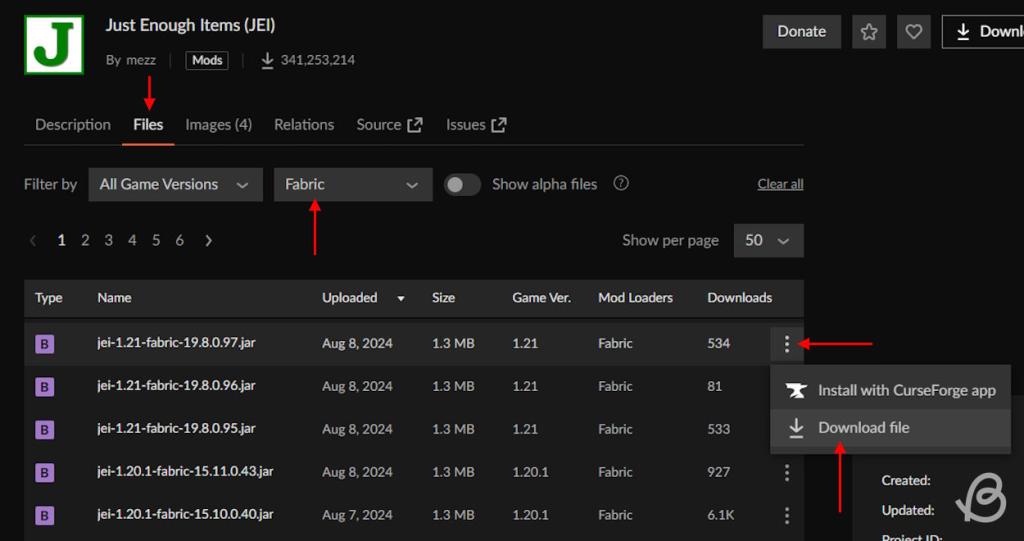Select Download file from the context menu
1024x541 pixels.
tap(863, 427)
